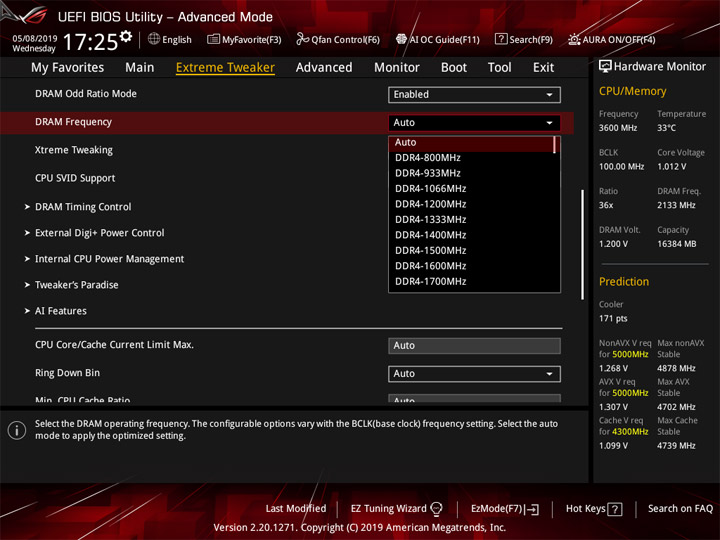Click the info icon beside help text
Image resolution: width=720 pixels, height=540 pixels.
tap(17, 430)
